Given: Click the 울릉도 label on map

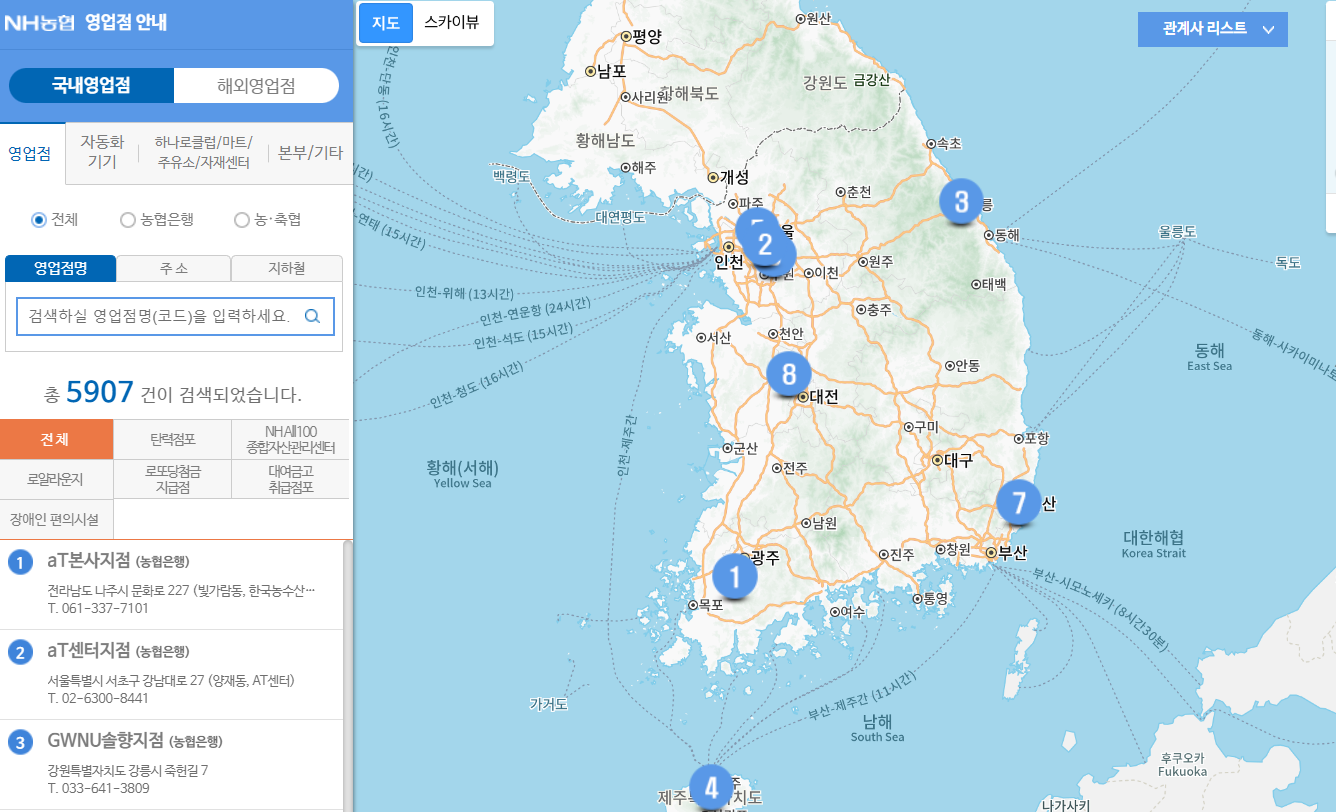Looking at the screenshot, I should 1177,231.
